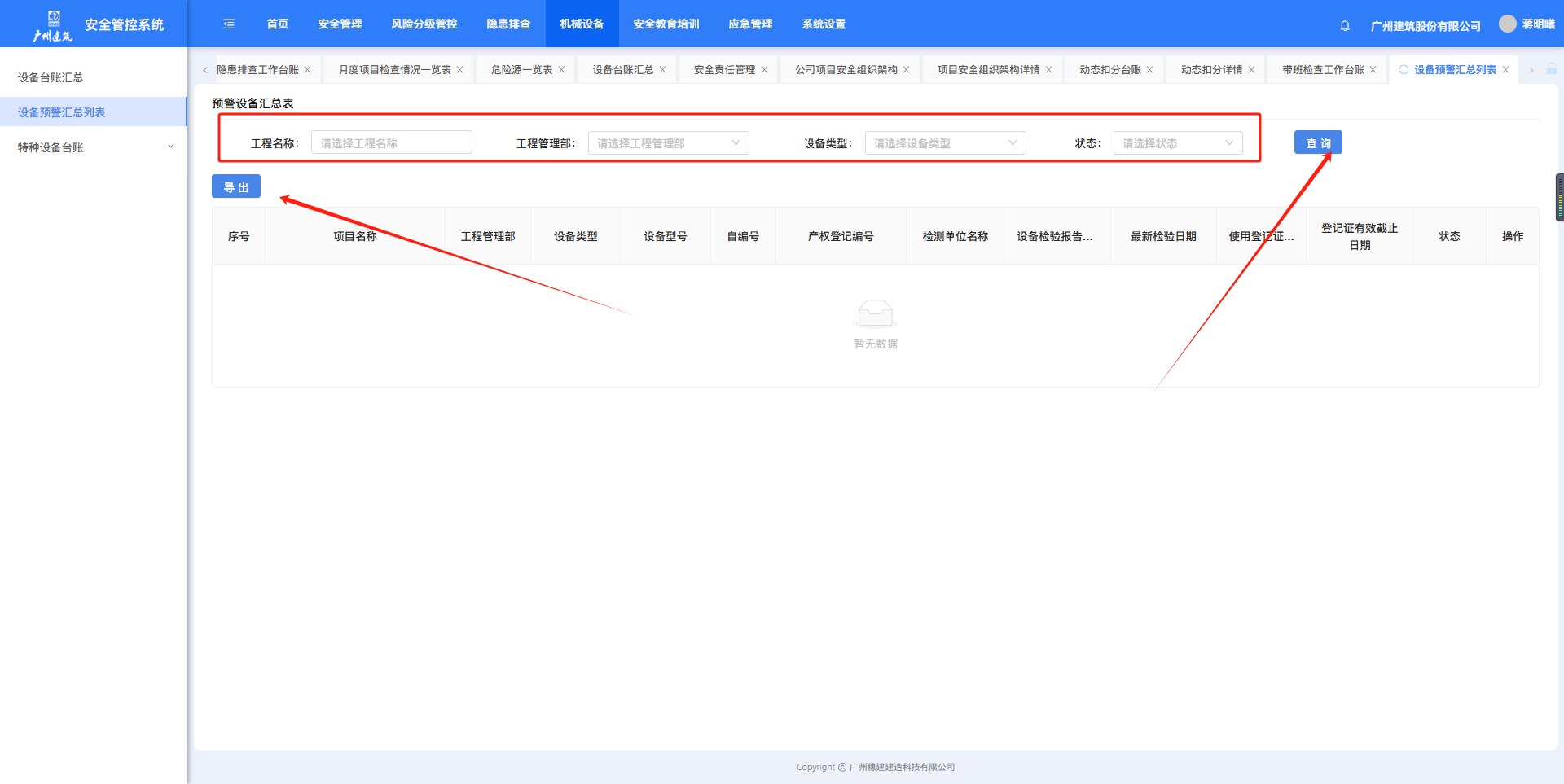Screen dimensions: 1564x784
Task: Open the 状态 dropdown
Action: click(1177, 143)
